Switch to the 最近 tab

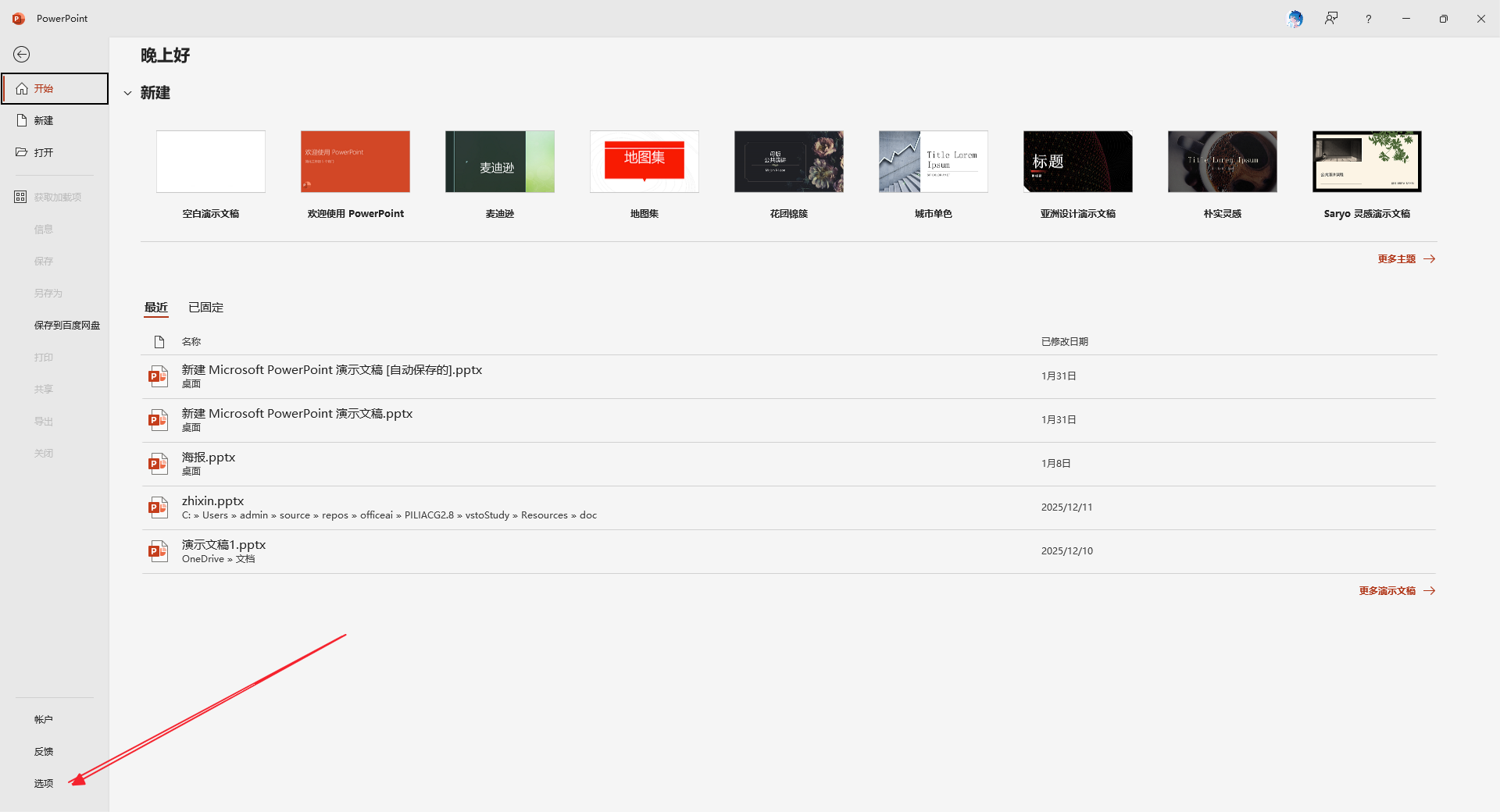click(x=156, y=307)
